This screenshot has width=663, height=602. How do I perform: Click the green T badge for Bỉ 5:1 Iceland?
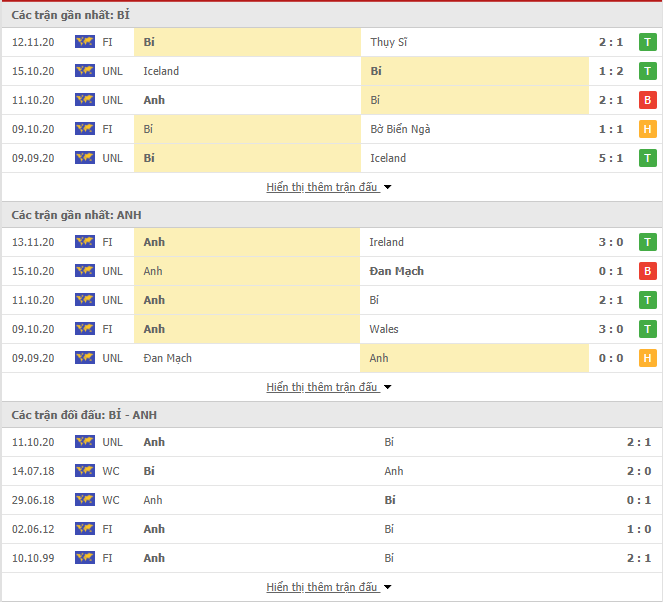[x=647, y=158]
